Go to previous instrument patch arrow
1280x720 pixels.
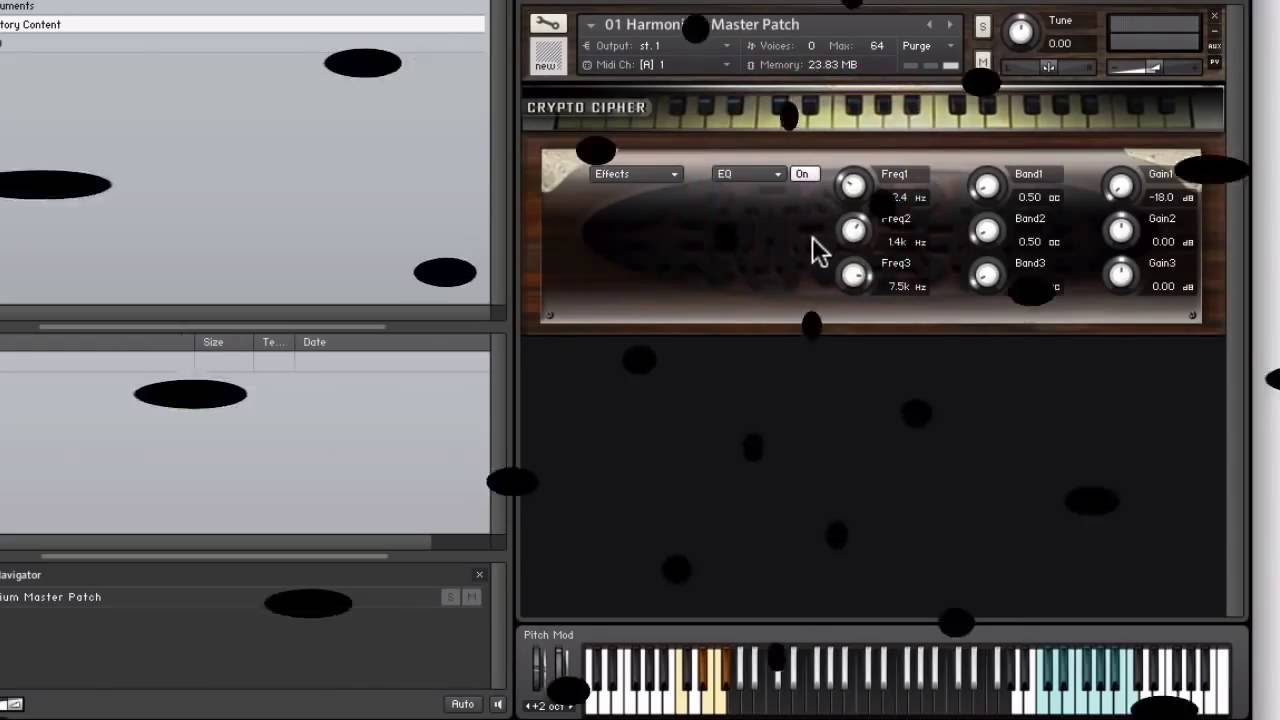point(929,25)
